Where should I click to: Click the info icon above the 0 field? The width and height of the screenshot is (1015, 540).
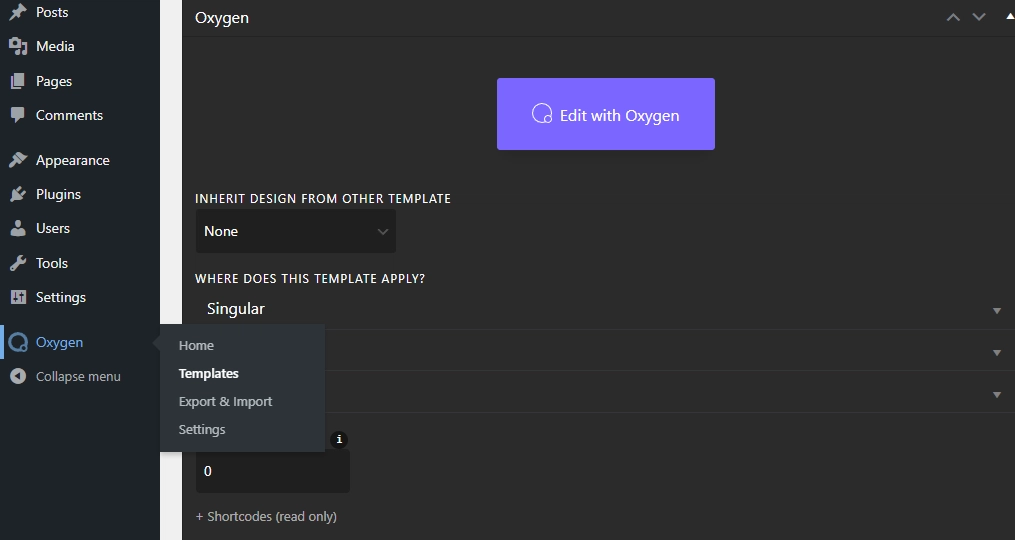tap(339, 439)
